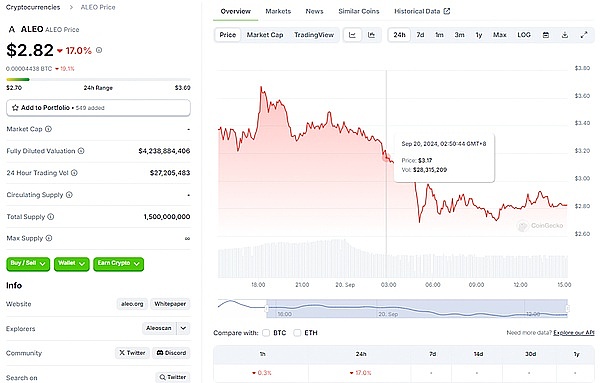The width and height of the screenshot is (600, 383).
Task: Switch to candlestick chart icon
Action: (x=371, y=35)
